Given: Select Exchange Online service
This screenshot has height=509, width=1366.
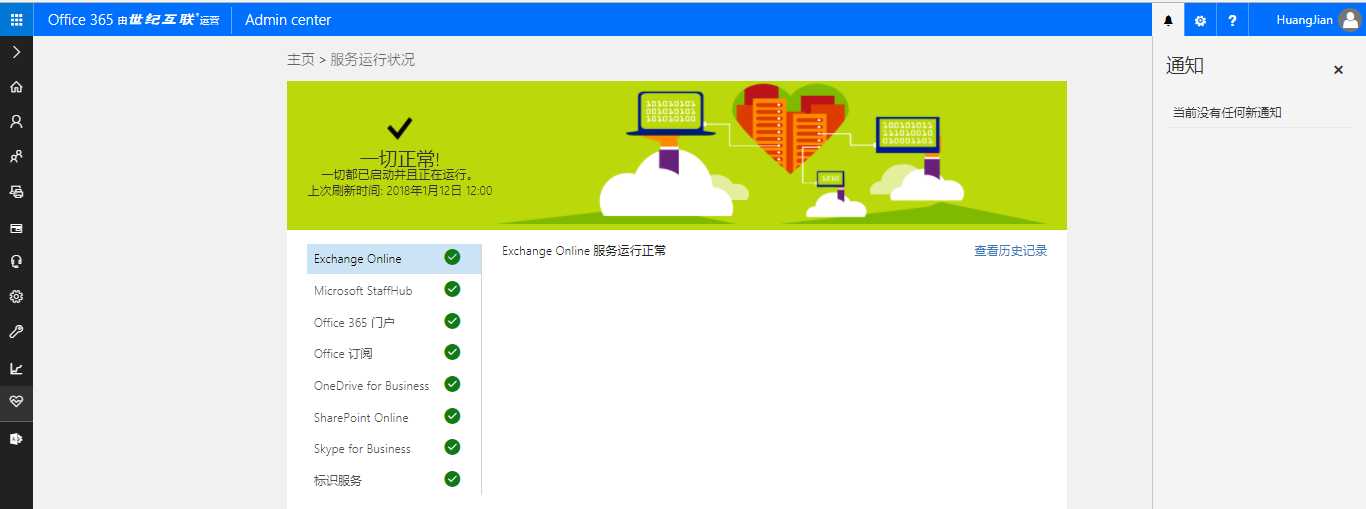Looking at the screenshot, I should (x=394, y=258).
